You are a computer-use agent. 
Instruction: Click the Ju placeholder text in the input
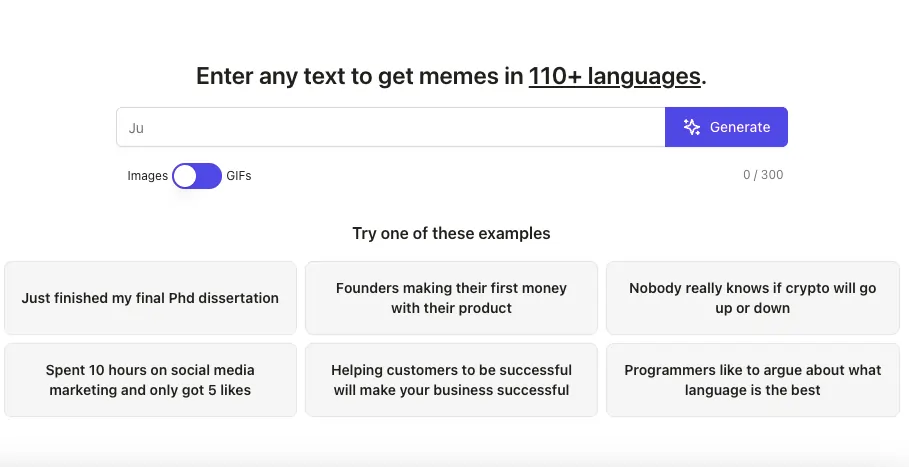pyautogui.click(x=136, y=128)
